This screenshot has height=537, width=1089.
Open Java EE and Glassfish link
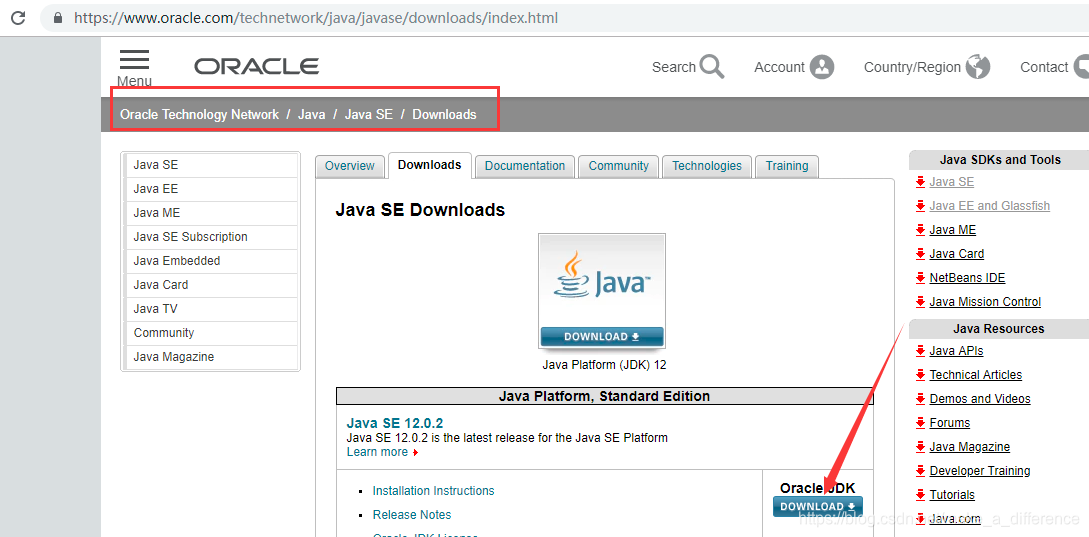(990, 206)
